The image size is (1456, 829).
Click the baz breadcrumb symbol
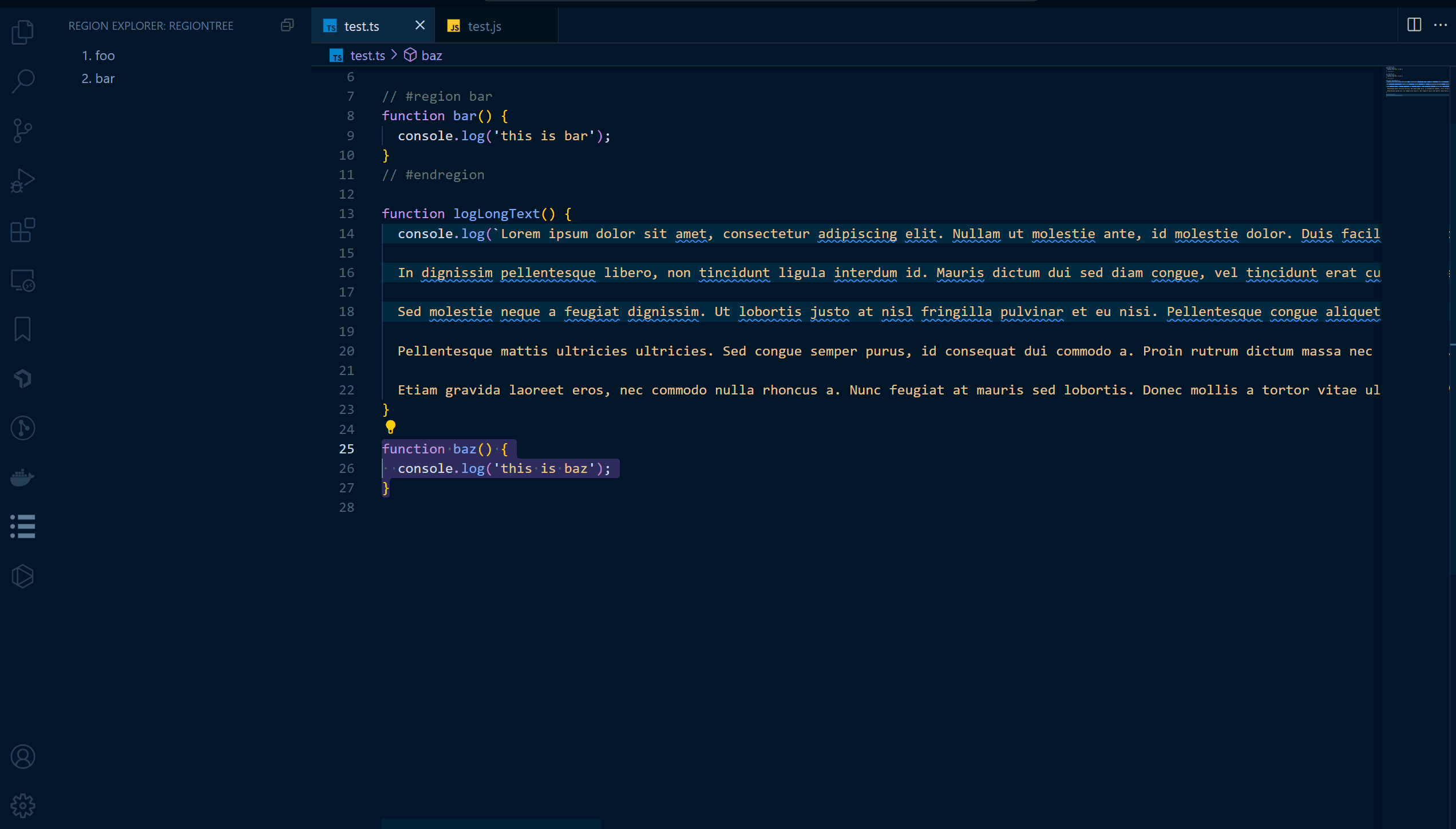tap(431, 56)
